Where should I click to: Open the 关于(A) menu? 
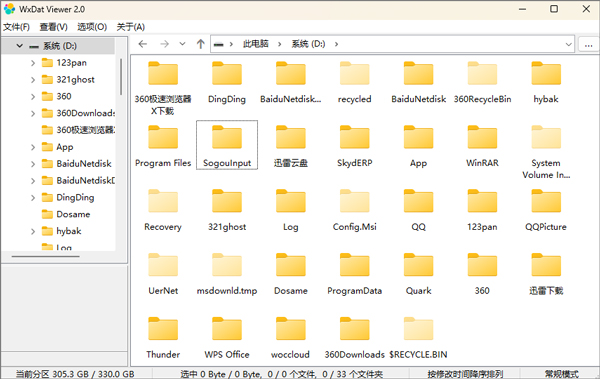pyautogui.click(x=130, y=27)
